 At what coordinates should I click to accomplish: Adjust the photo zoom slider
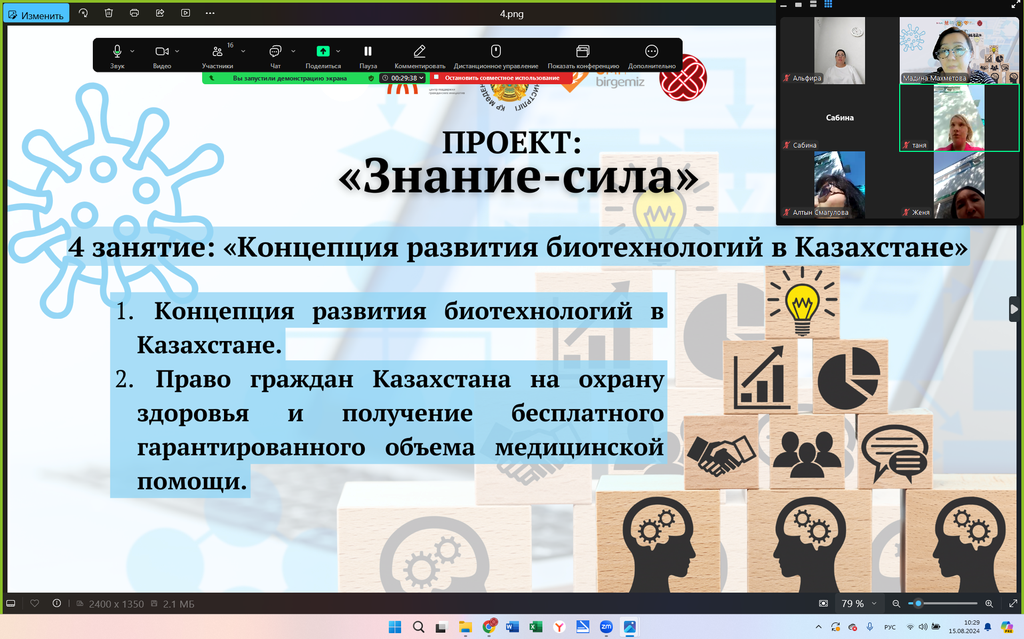918,604
